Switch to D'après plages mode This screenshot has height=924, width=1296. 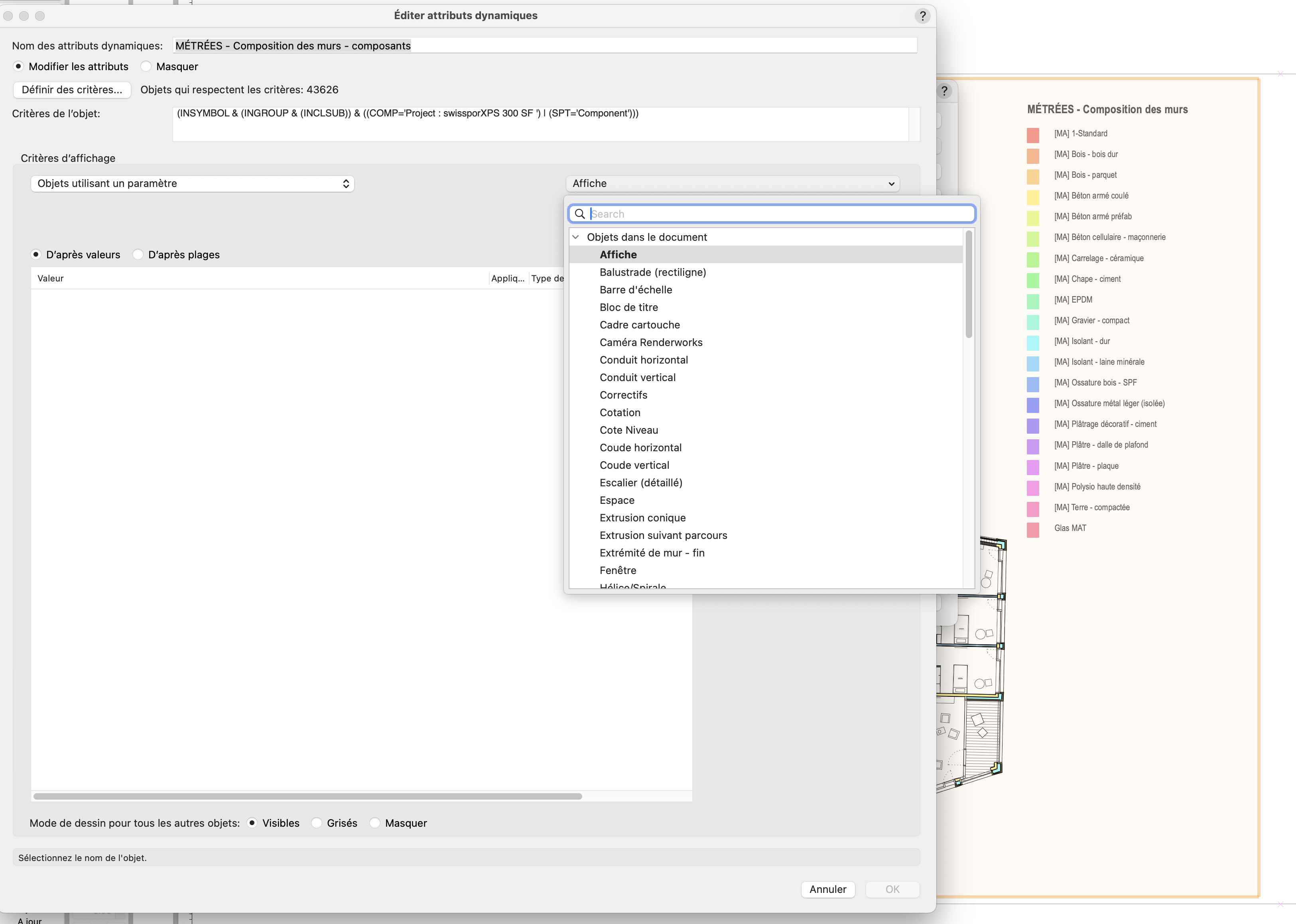(x=138, y=254)
